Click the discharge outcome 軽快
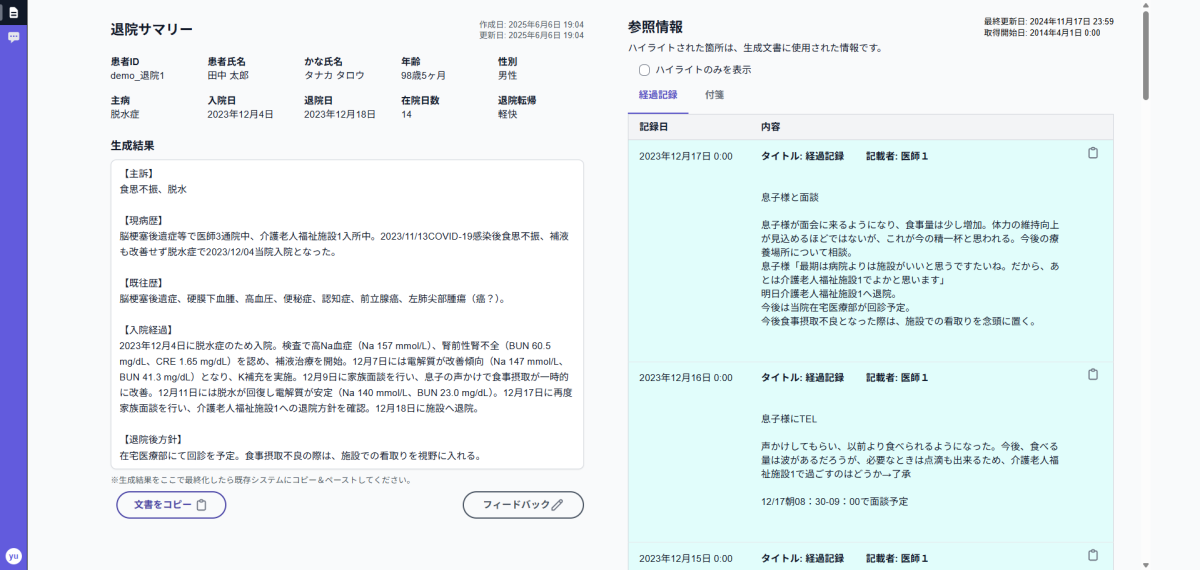1200x570 pixels. (x=508, y=114)
